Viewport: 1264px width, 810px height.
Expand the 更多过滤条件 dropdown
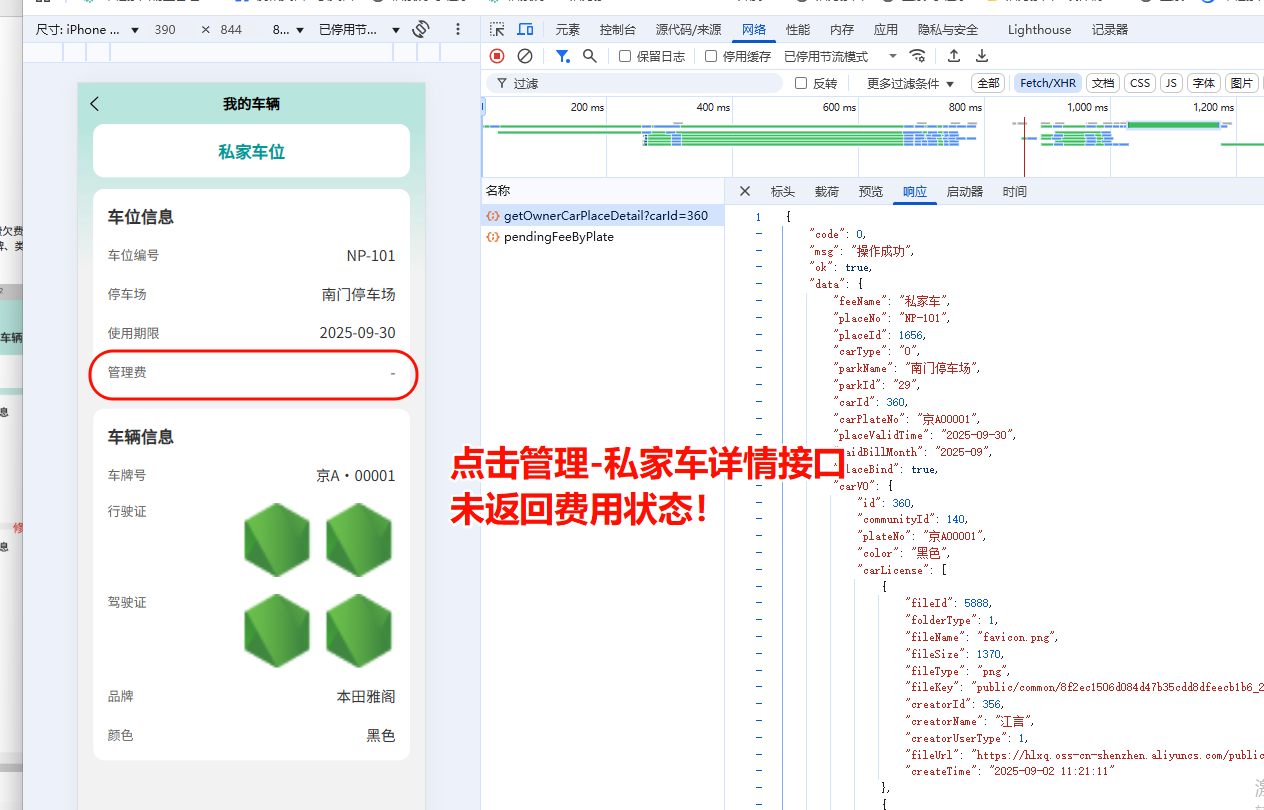coord(910,84)
